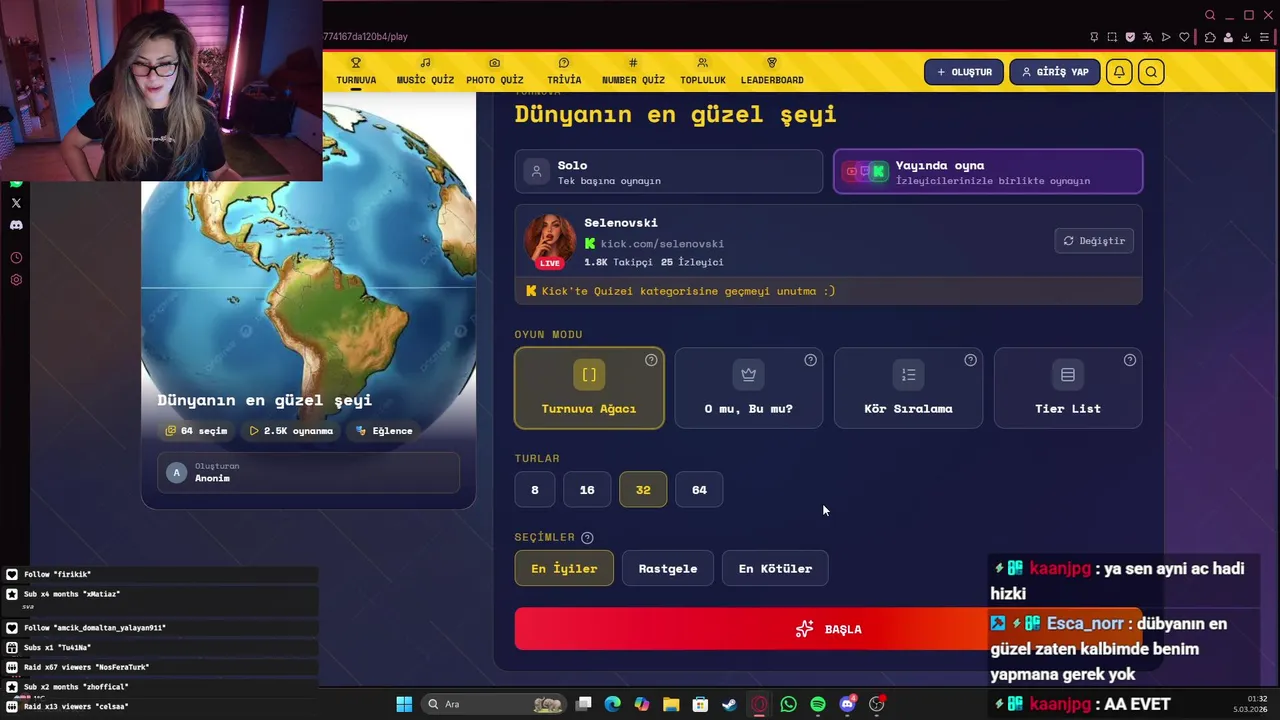
Task: Open the notifications bell button
Action: 1120,72
